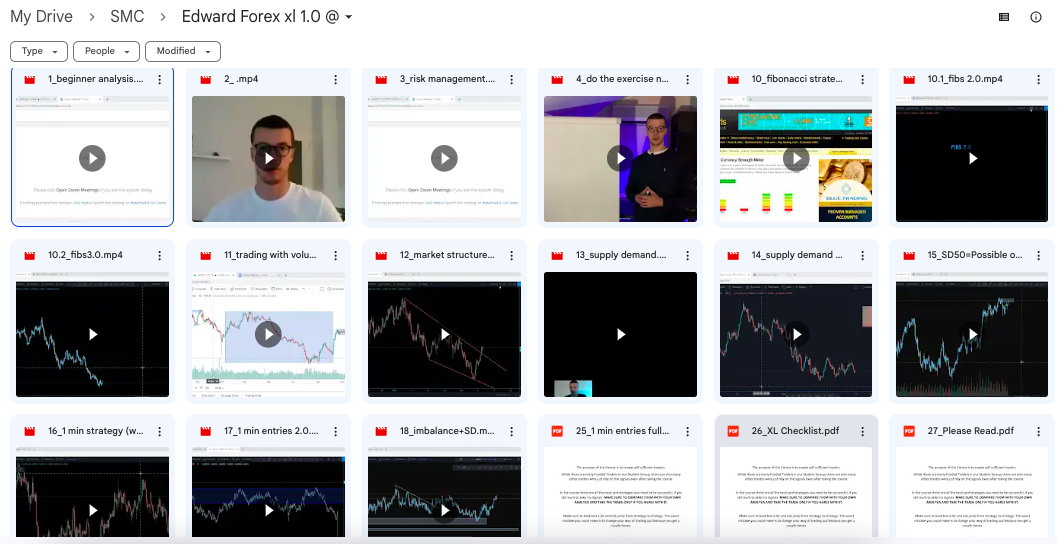Open more actions for 1_beginner analysis video

[x=160, y=79]
